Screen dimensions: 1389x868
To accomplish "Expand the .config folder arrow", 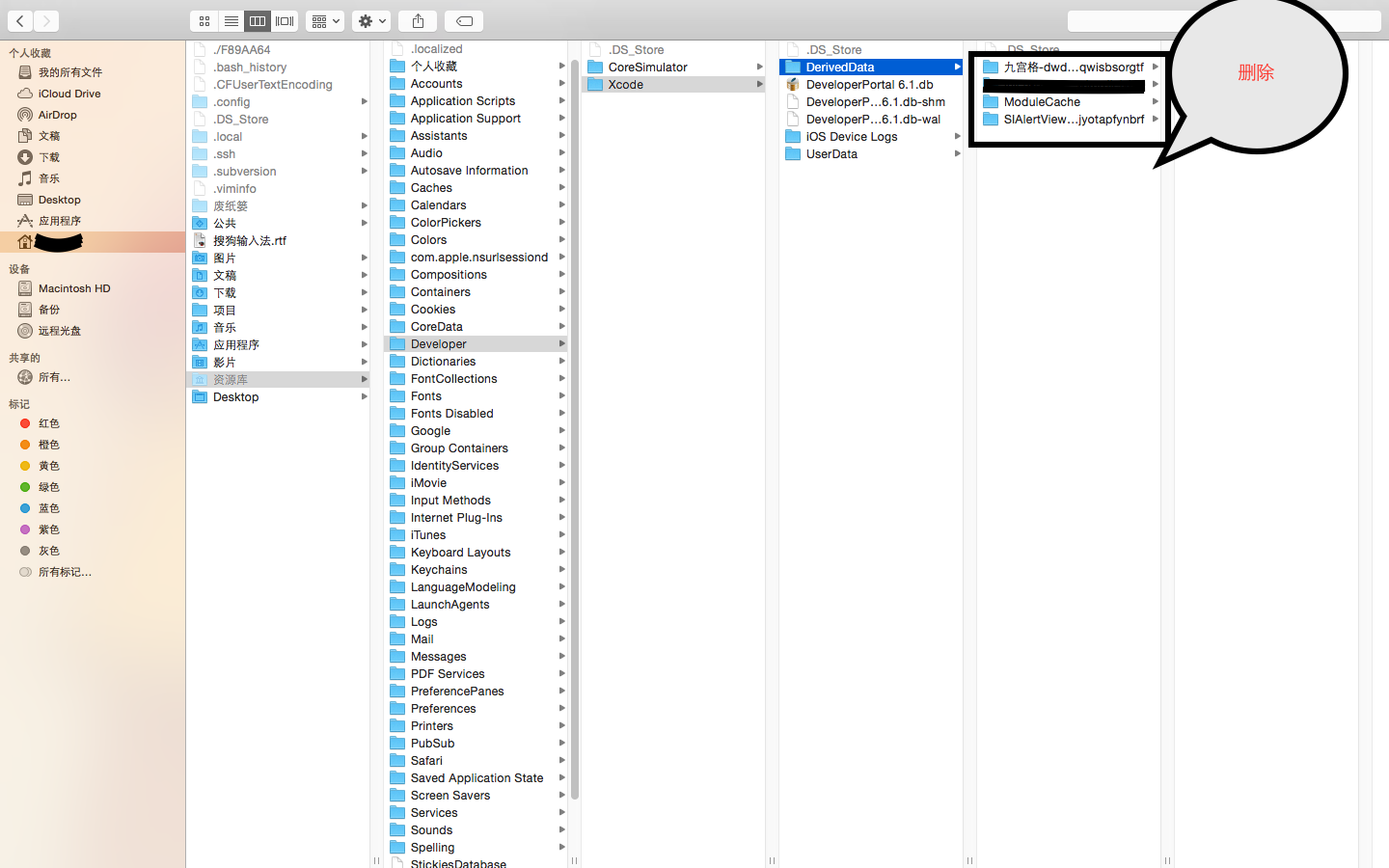I will [364, 102].
